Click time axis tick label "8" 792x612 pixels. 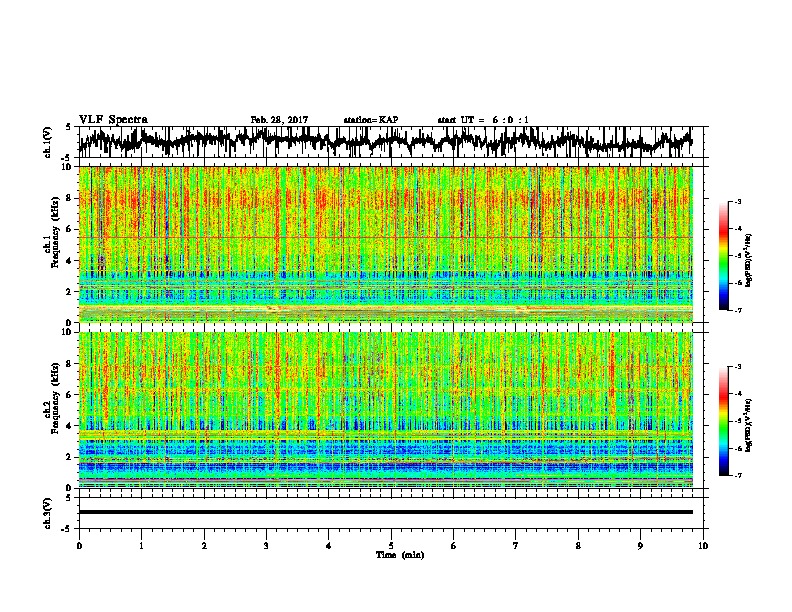coord(578,546)
